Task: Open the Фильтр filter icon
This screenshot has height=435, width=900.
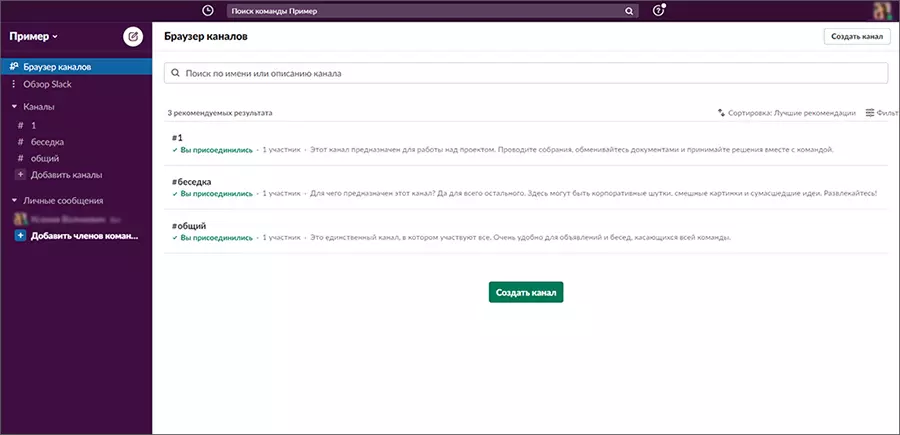Action: (870, 113)
